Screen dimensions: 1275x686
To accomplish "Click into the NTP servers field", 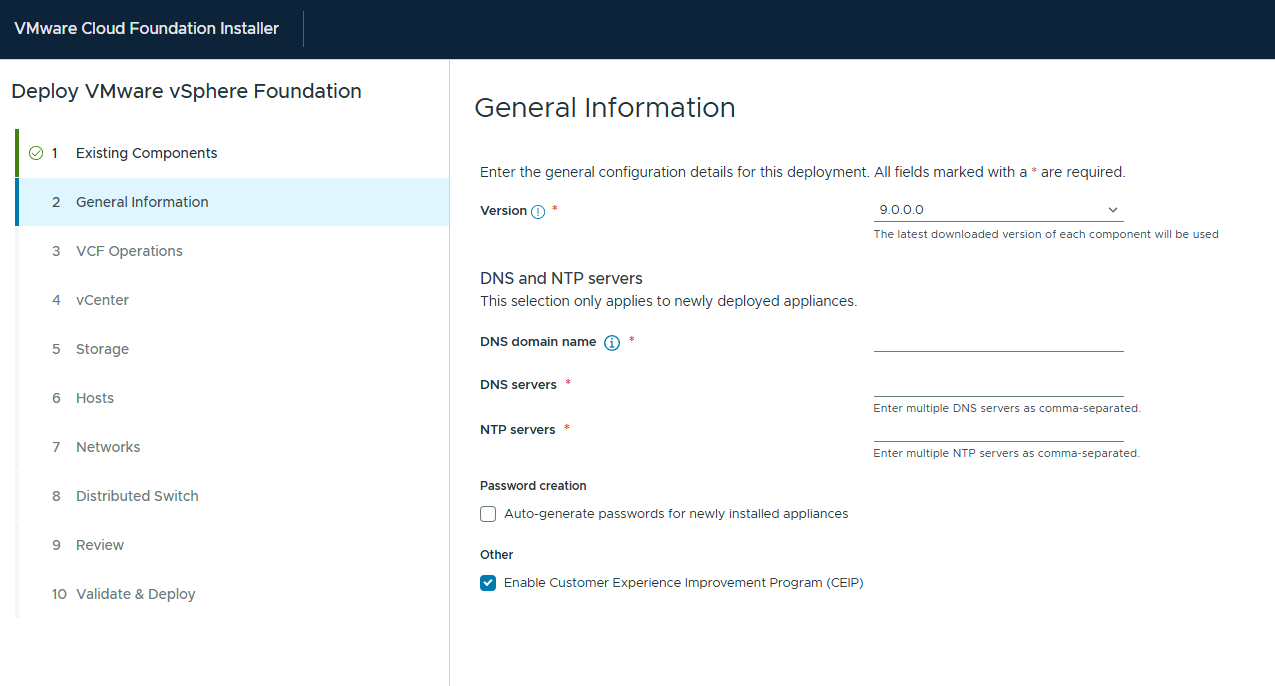I will tap(998, 431).
